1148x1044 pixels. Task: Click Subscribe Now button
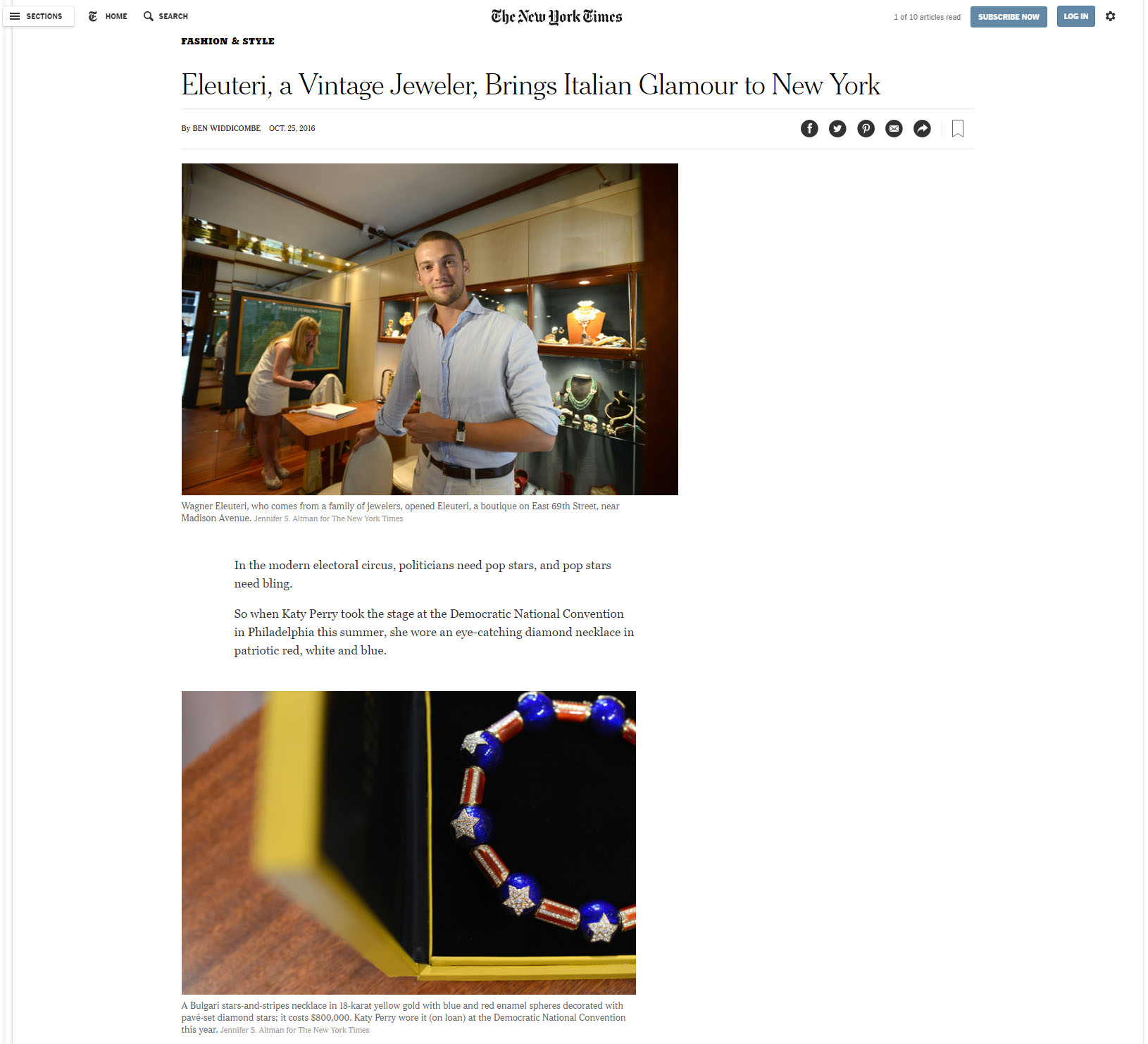tap(1009, 17)
